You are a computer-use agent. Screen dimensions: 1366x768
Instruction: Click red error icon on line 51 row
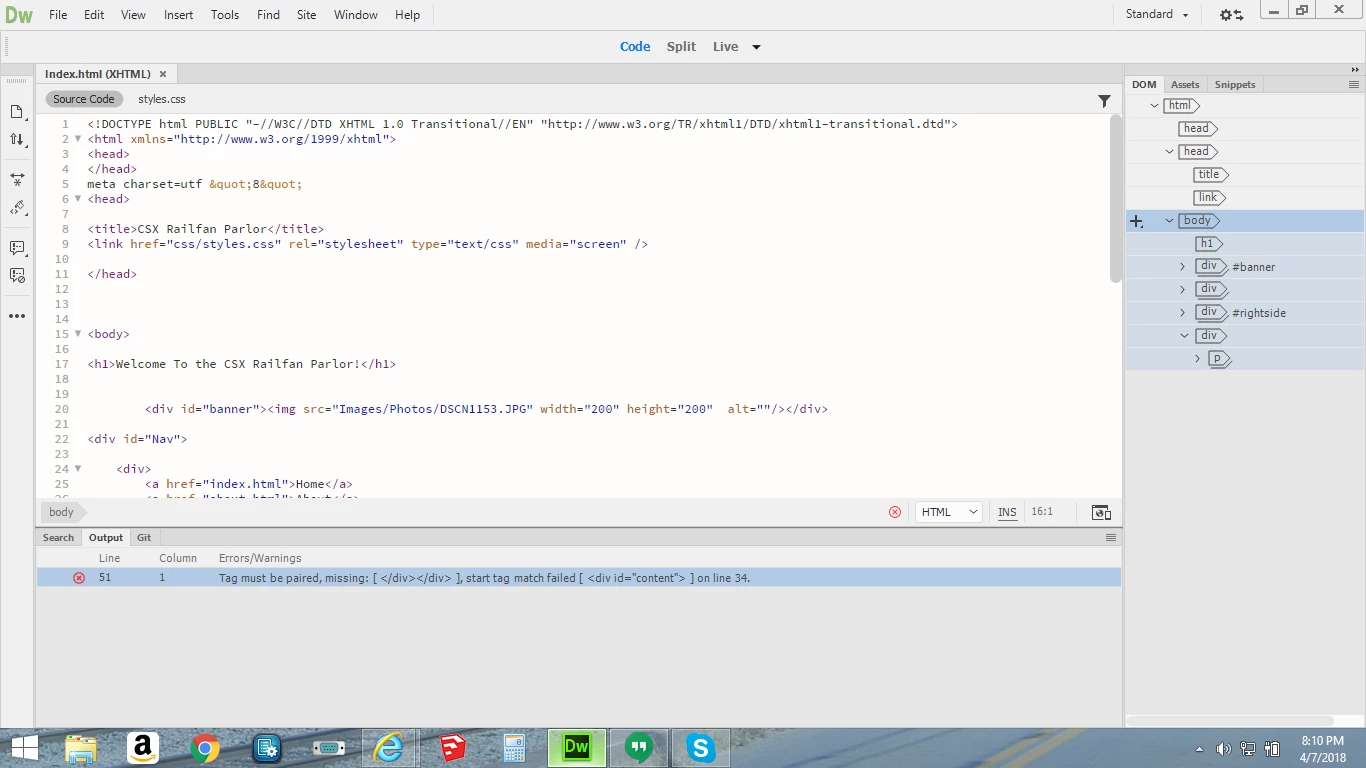coord(79,578)
